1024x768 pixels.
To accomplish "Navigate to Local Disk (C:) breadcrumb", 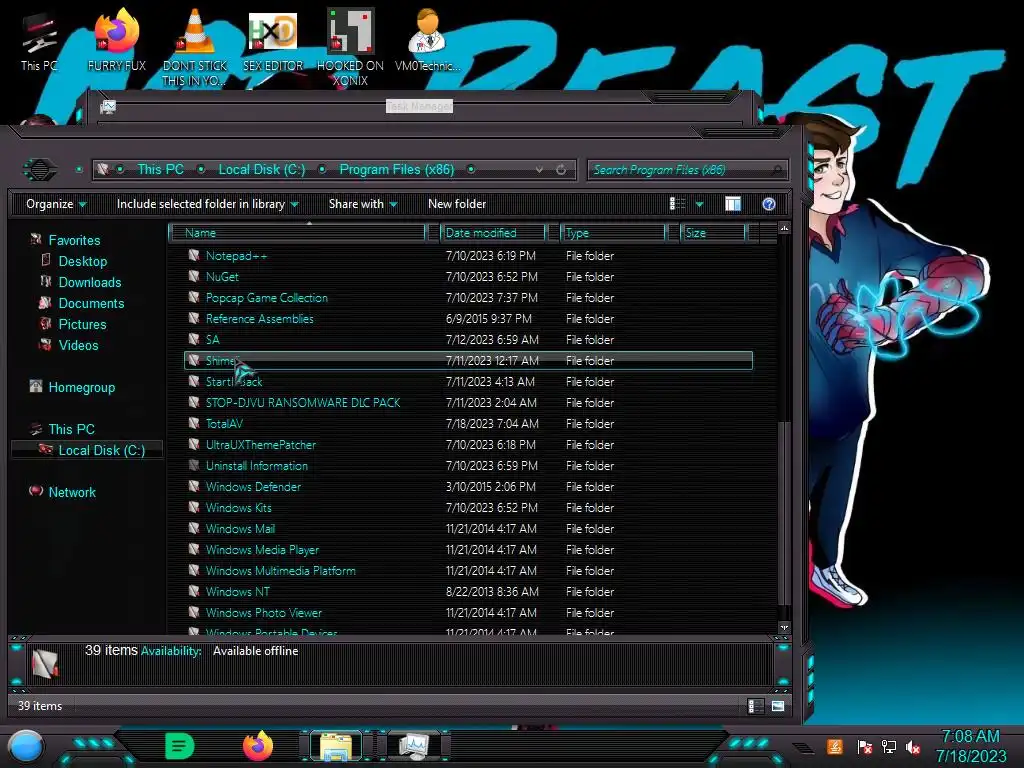I will tap(262, 170).
